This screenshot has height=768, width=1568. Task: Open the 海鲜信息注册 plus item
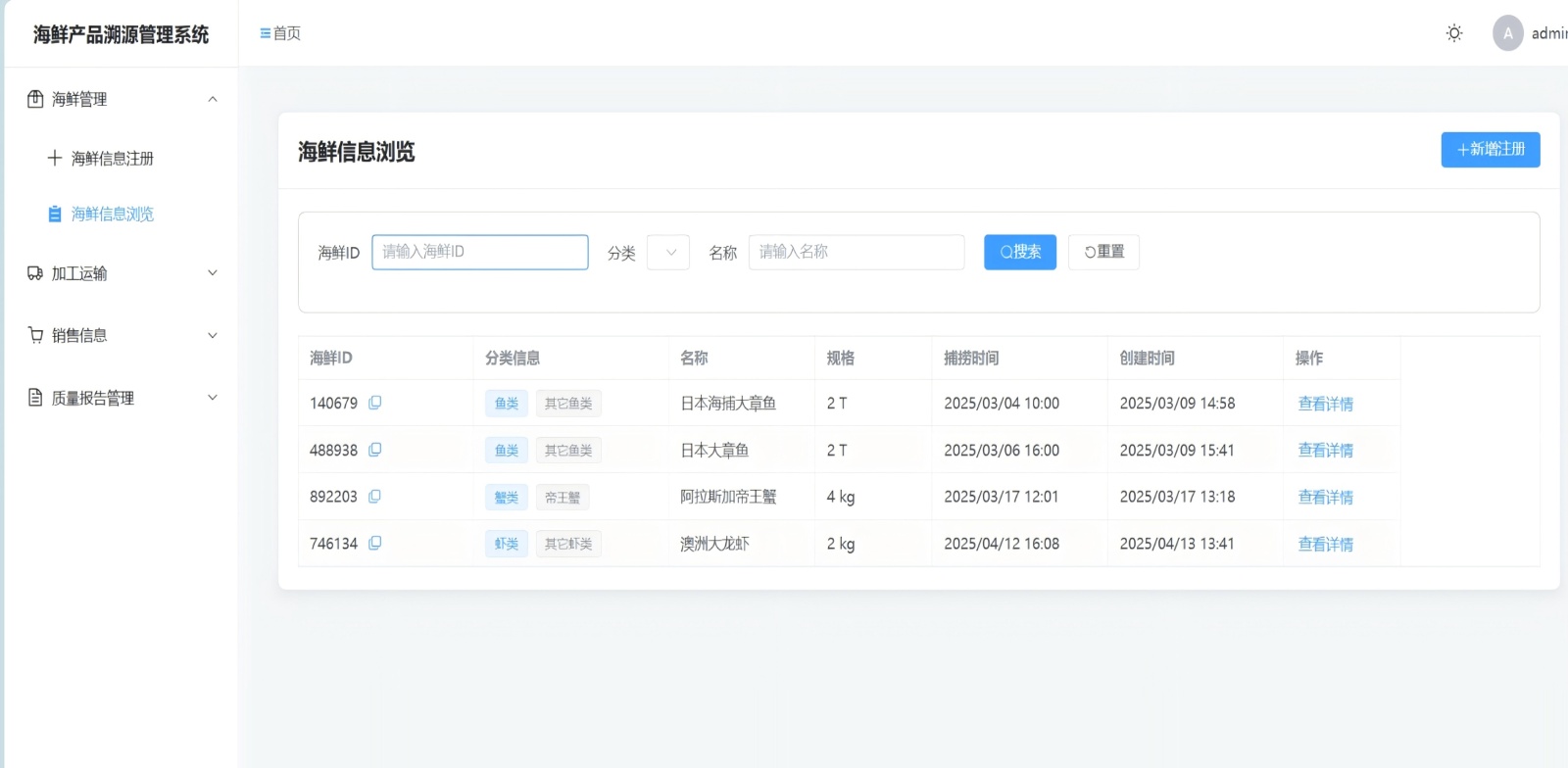[112, 158]
